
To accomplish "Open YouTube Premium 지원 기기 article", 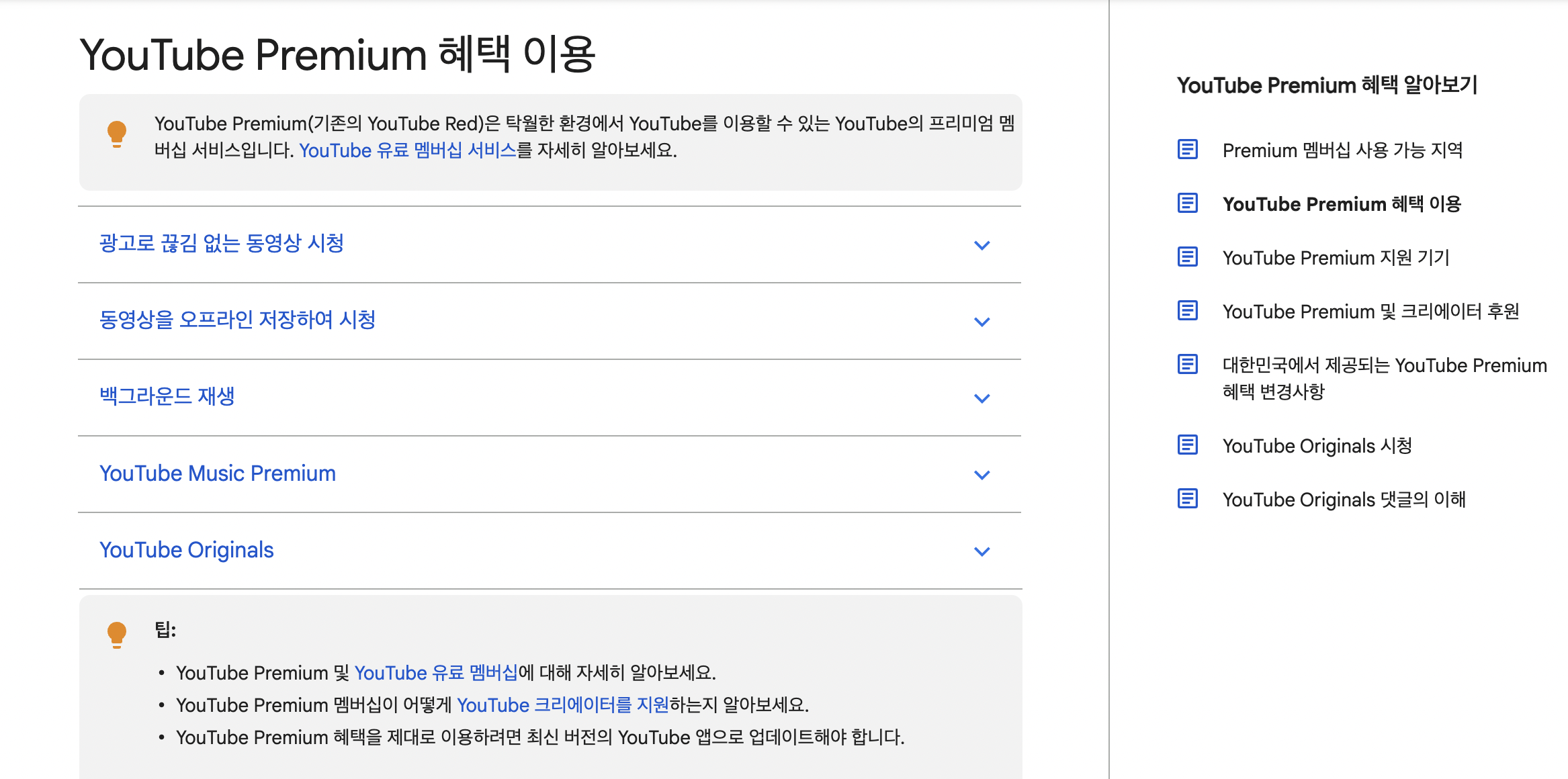I will click(x=1336, y=258).
